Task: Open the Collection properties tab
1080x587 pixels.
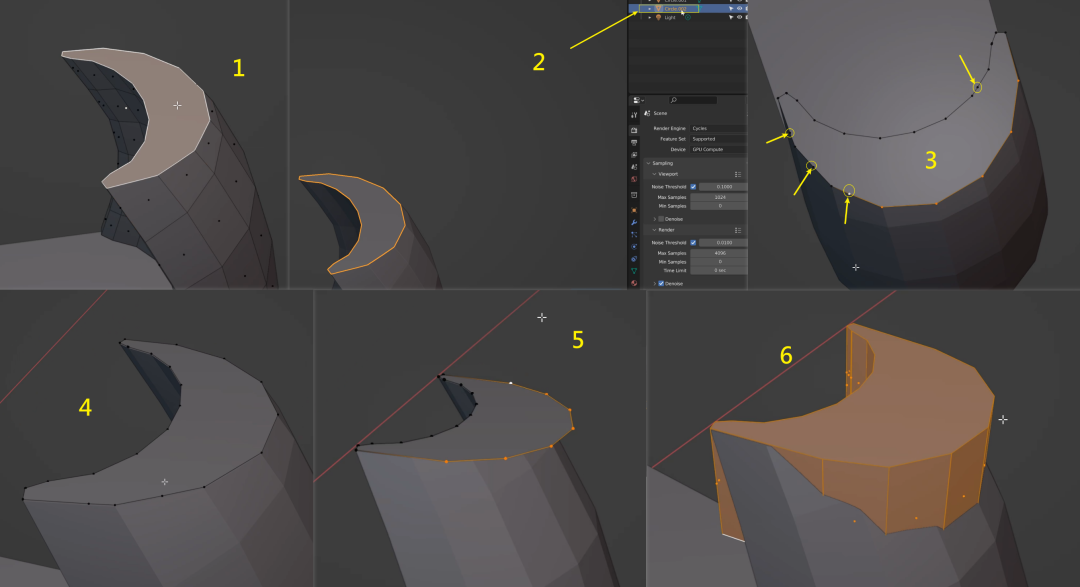Action: (x=634, y=195)
